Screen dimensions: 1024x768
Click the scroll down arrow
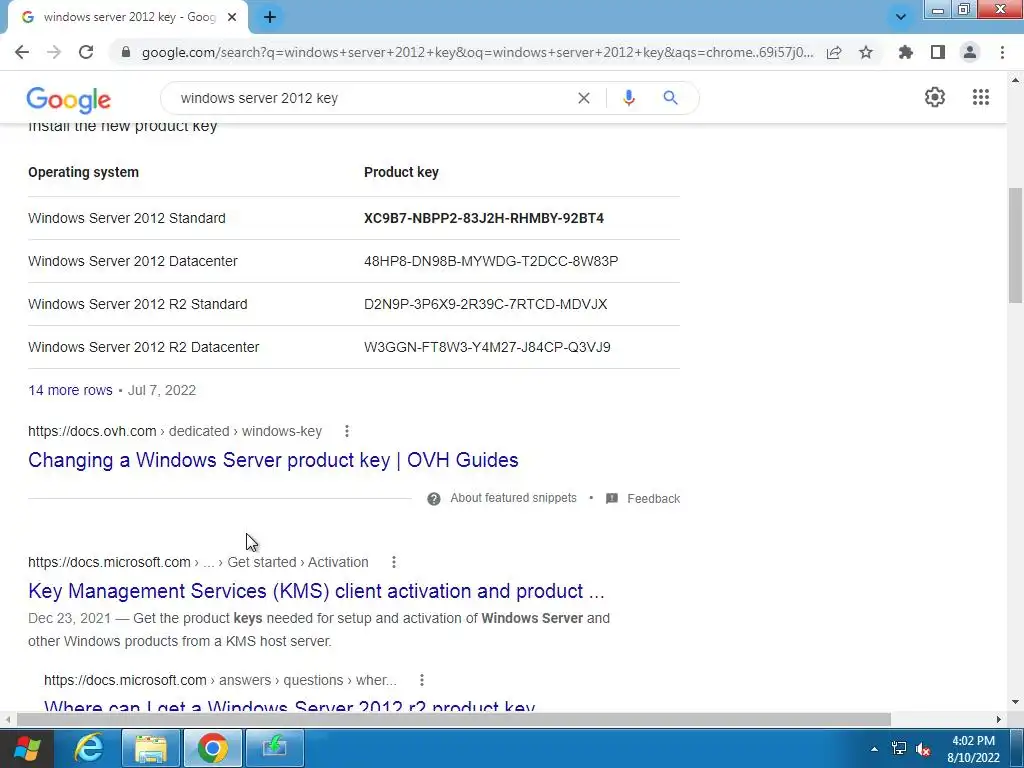click(x=1016, y=702)
